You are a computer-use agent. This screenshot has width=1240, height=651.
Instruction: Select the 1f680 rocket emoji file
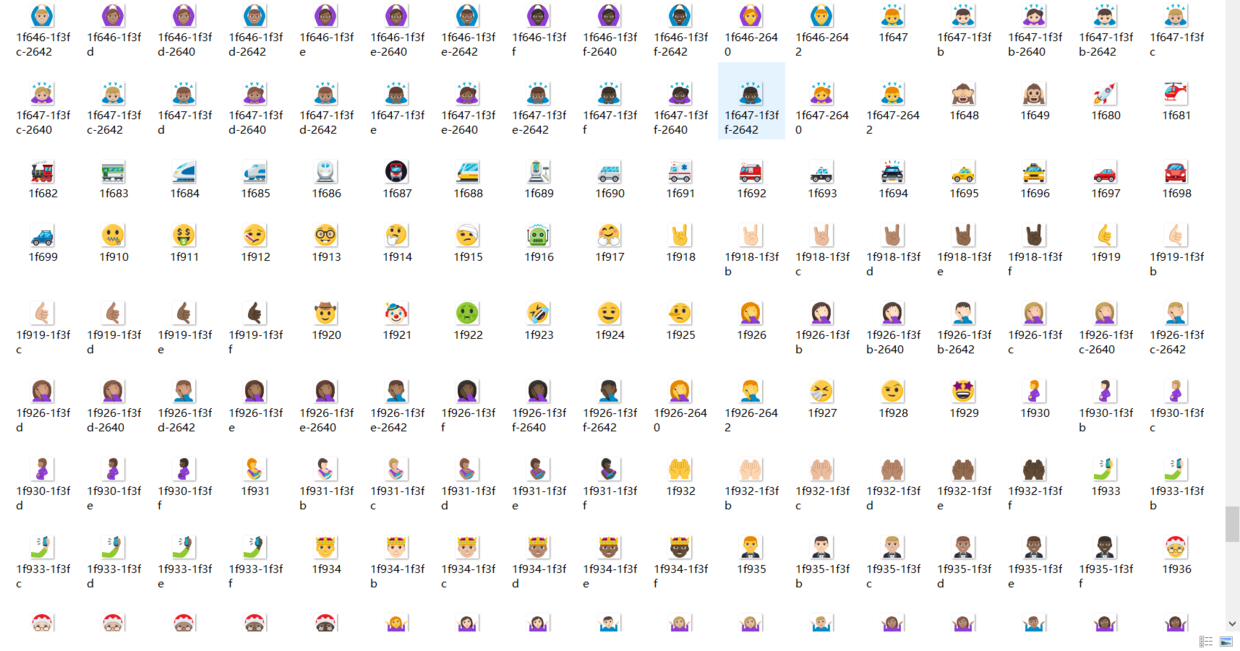[1105, 102]
